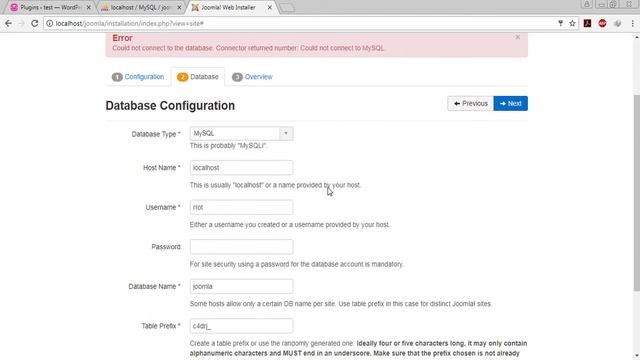Click the Username field containing root
Viewport: 640px width, 360px height.
click(x=241, y=207)
